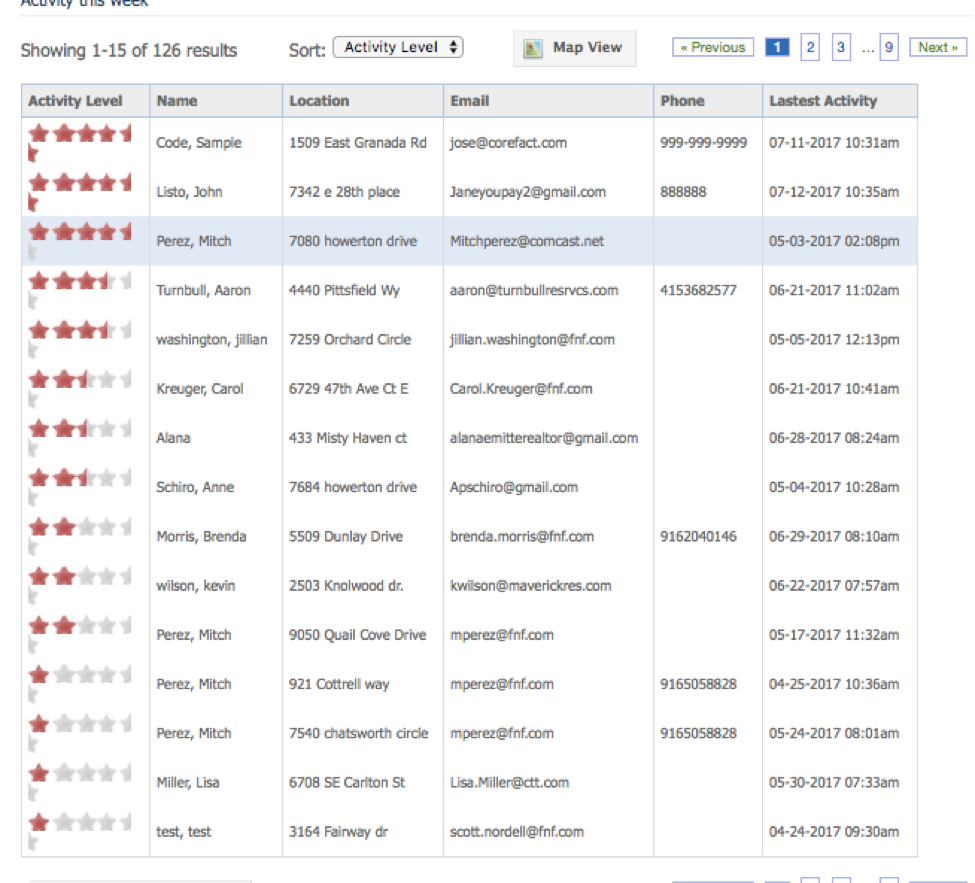This screenshot has height=883, width=975.
Task: Open the lead "Schiro, Anne"
Action: point(195,487)
